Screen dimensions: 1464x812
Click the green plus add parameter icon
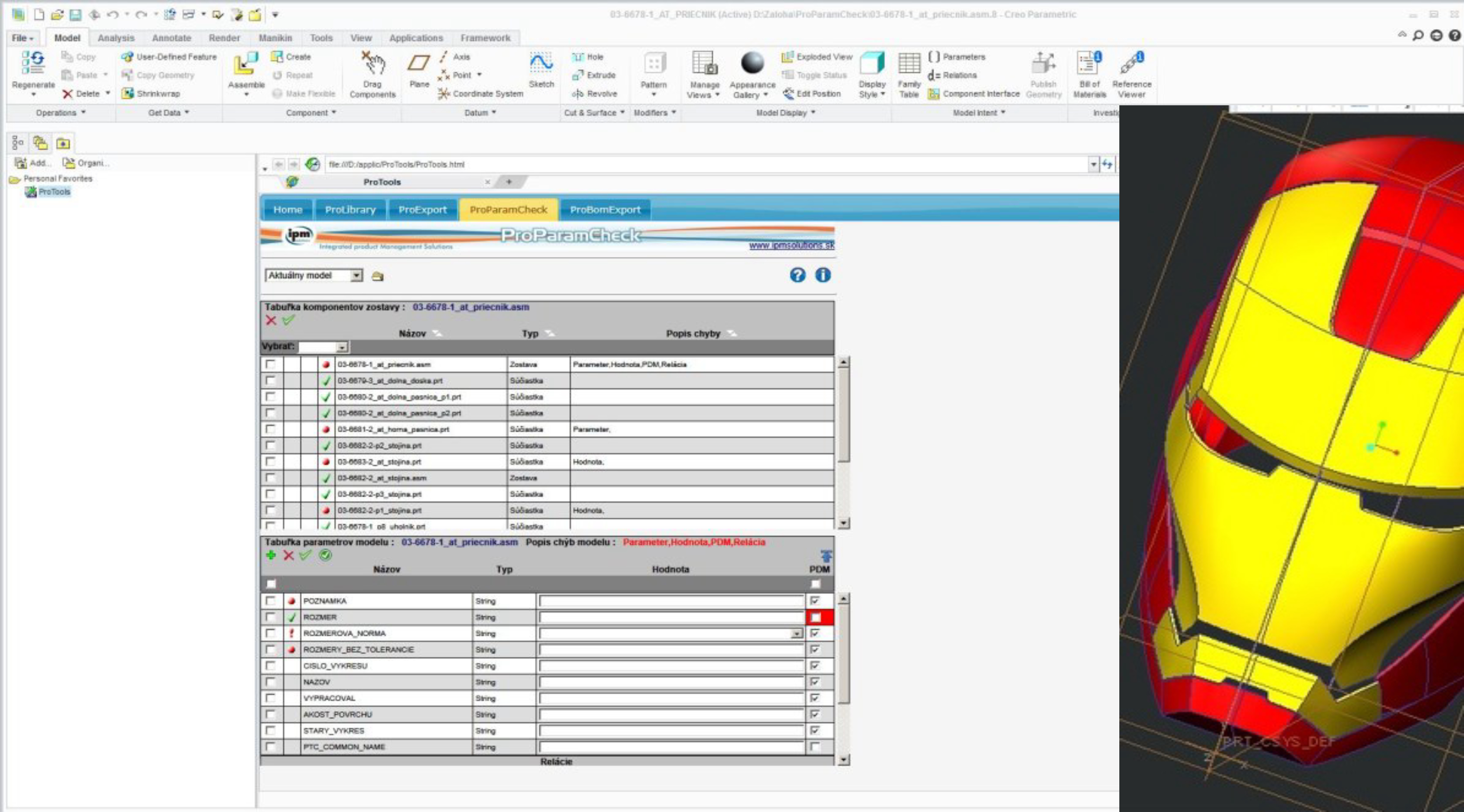271,555
